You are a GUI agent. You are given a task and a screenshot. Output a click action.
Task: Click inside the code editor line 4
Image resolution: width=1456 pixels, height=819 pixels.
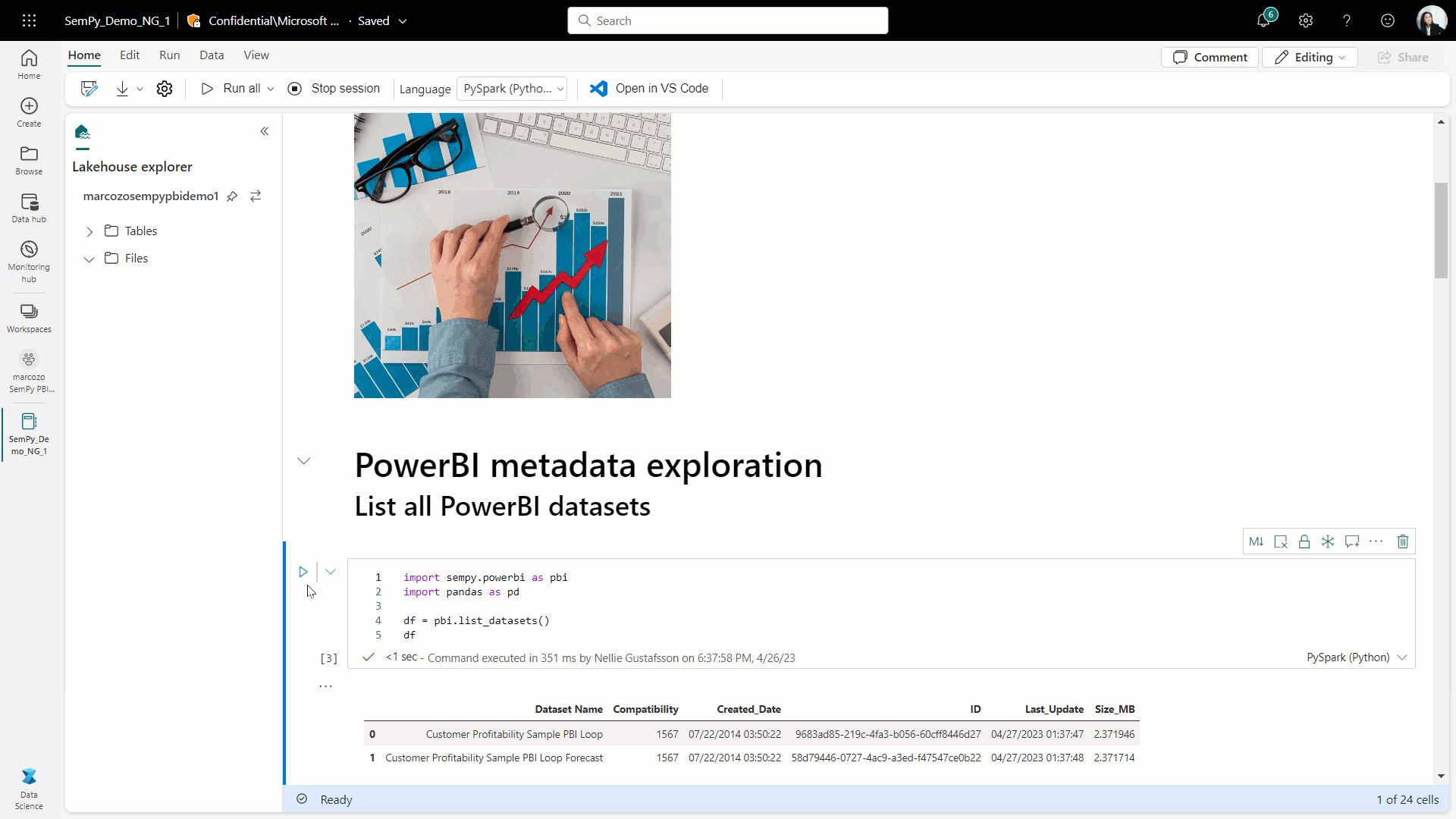476,621
